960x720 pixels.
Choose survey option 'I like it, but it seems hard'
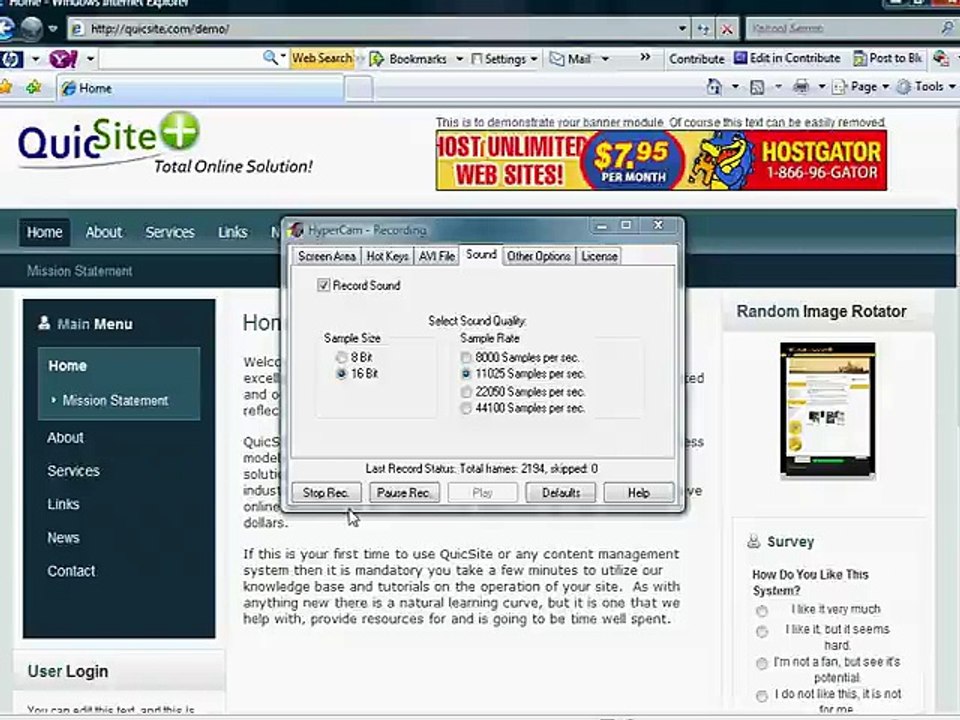(762, 631)
